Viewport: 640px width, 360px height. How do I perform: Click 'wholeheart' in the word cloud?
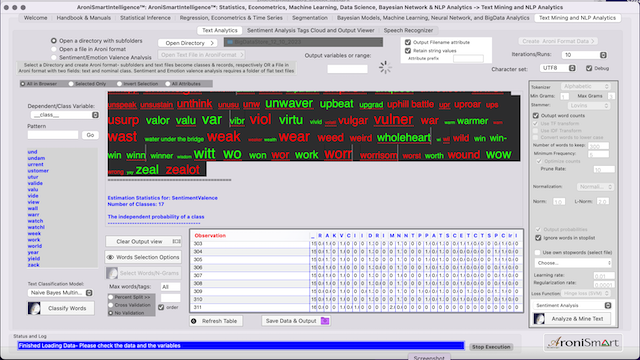[x=404, y=138]
